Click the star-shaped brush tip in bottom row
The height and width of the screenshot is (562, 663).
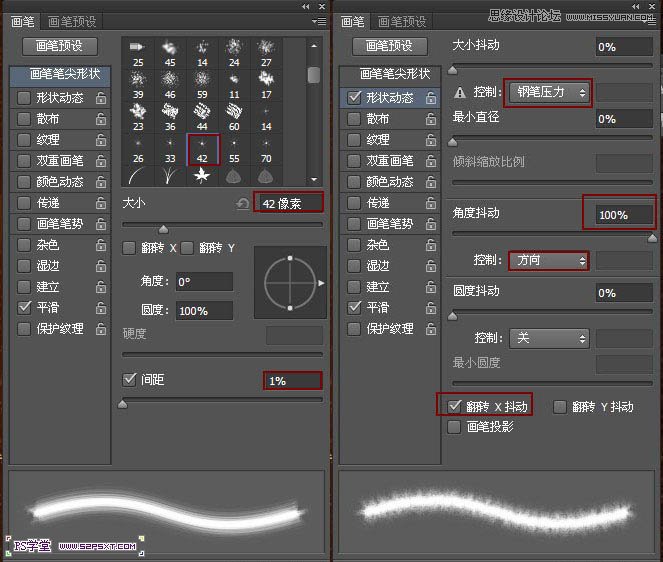(202, 175)
